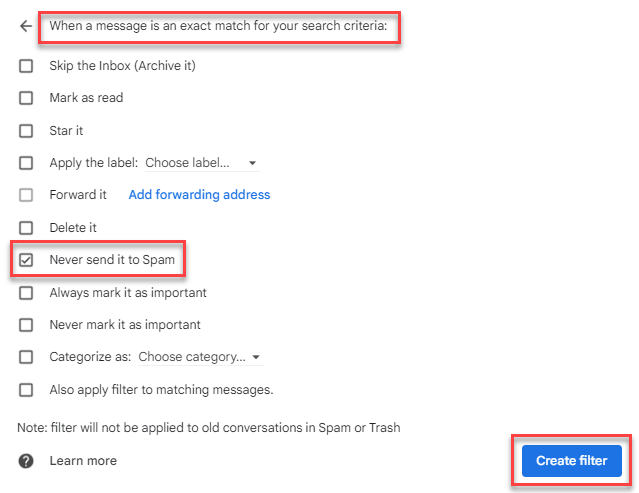This screenshot has height=493, width=639.
Task: Enable Skip the Inbox checkbox
Action: pyautogui.click(x=26, y=66)
